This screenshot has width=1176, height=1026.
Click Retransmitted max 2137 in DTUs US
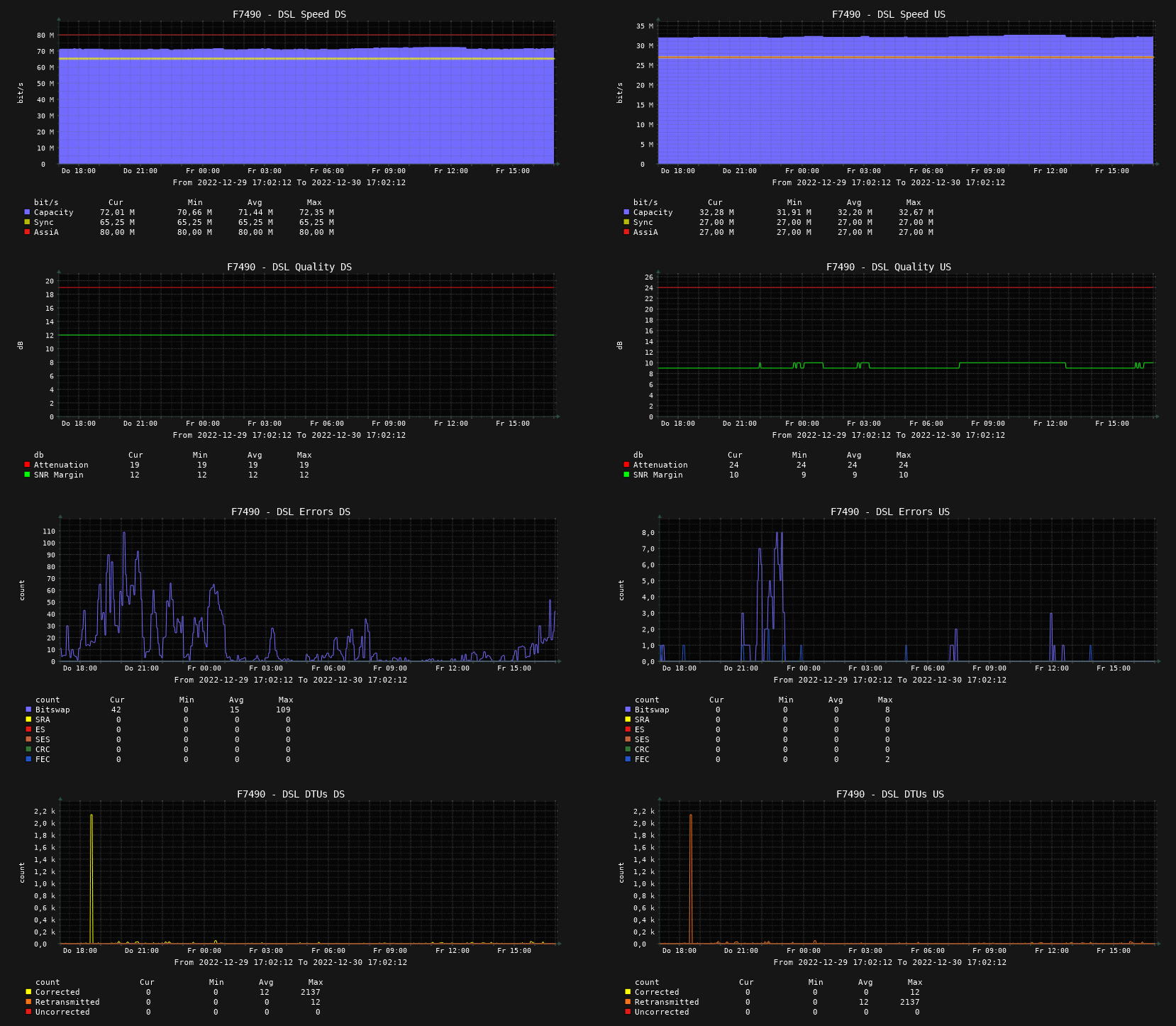[x=909, y=1002]
